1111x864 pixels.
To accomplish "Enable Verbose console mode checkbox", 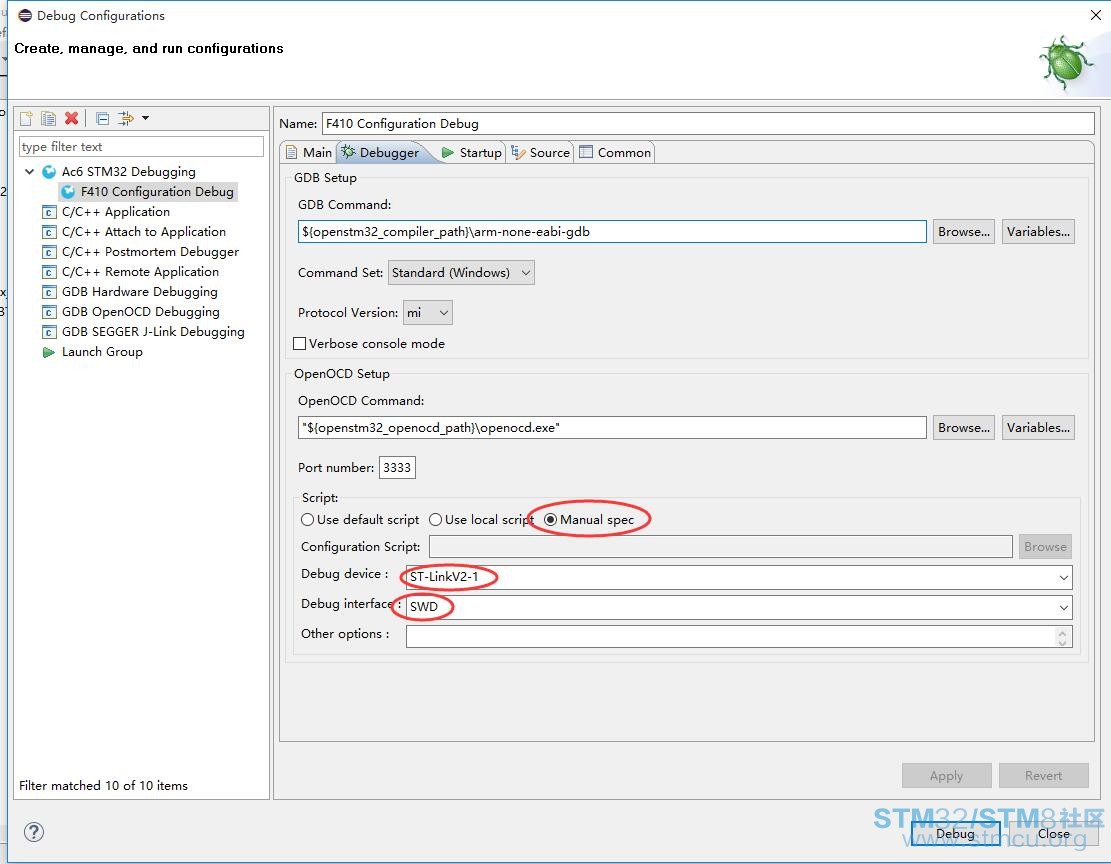I will (x=300, y=344).
